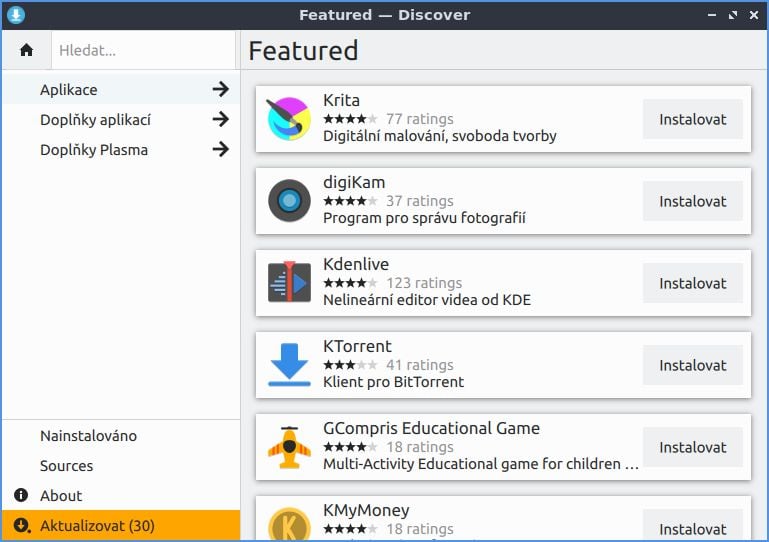Select Doplňky aplikací category

click(121, 119)
